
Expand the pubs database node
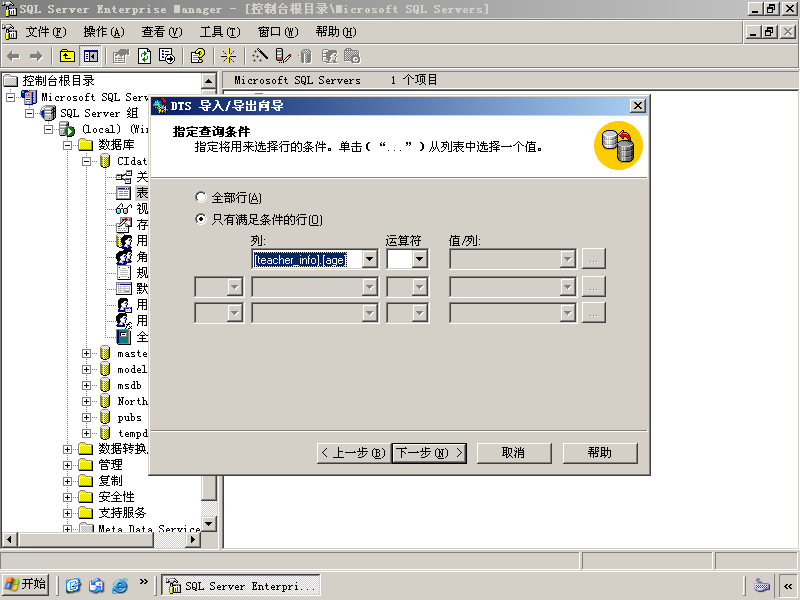pyautogui.click(x=86, y=417)
